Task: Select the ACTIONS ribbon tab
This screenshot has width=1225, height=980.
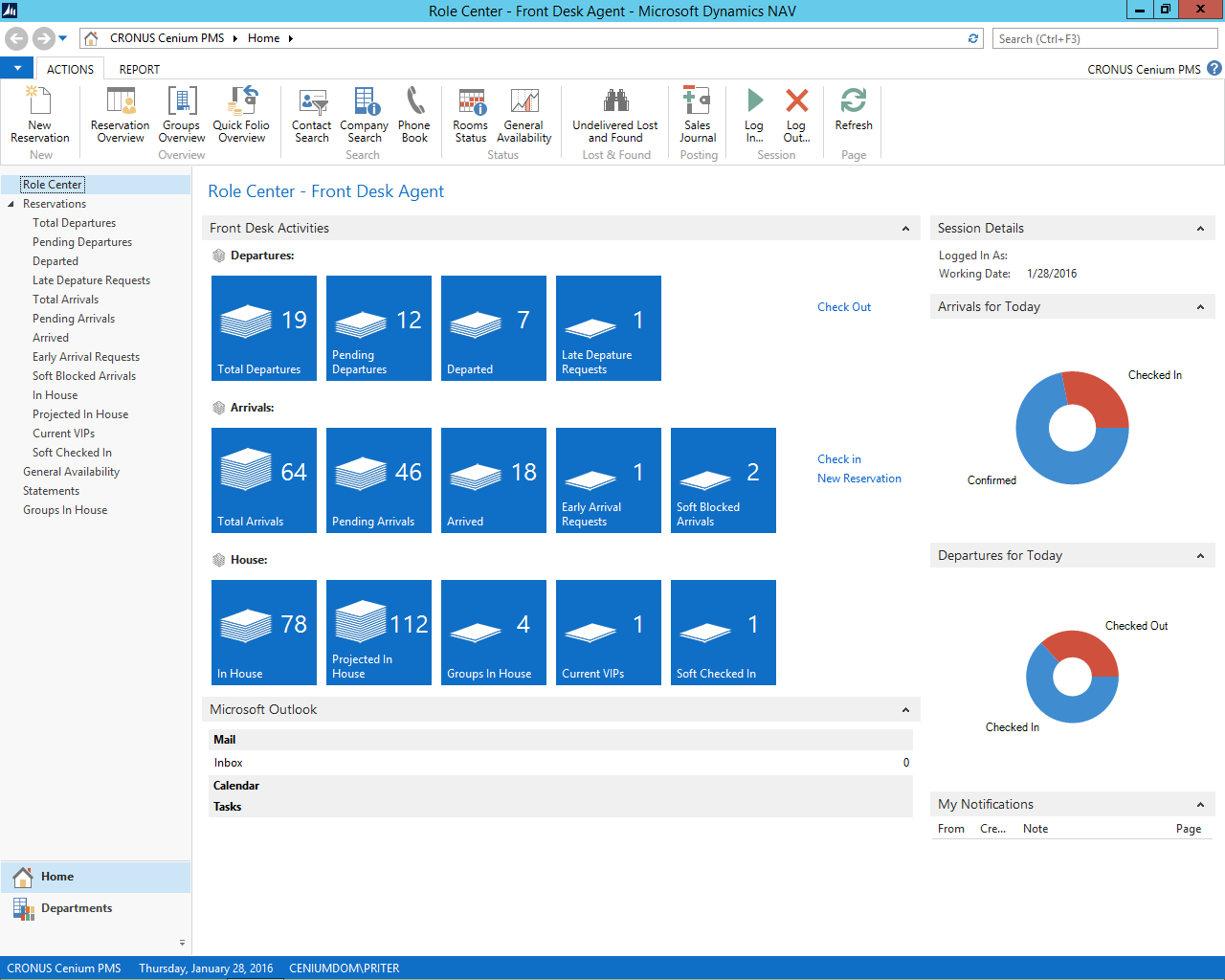Action: coord(69,69)
